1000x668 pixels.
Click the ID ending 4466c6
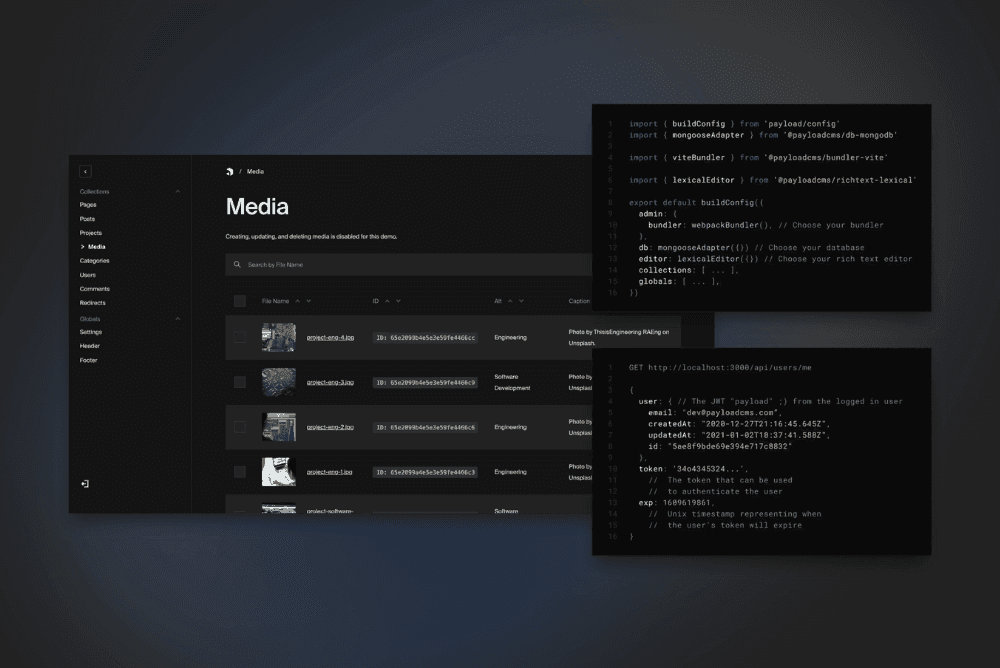pyautogui.click(x=425, y=427)
